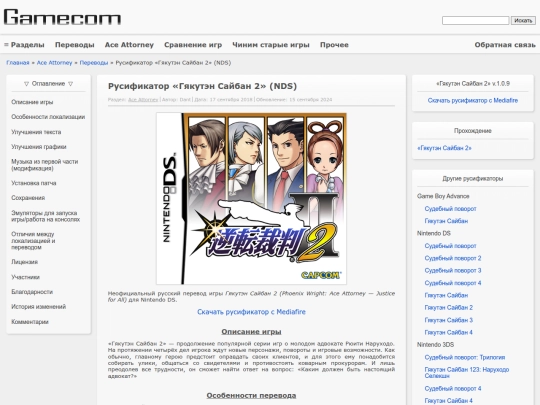This screenshot has width=540, height=405.
Task: Open the Ace Attorney menu item
Action: (129, 45)
